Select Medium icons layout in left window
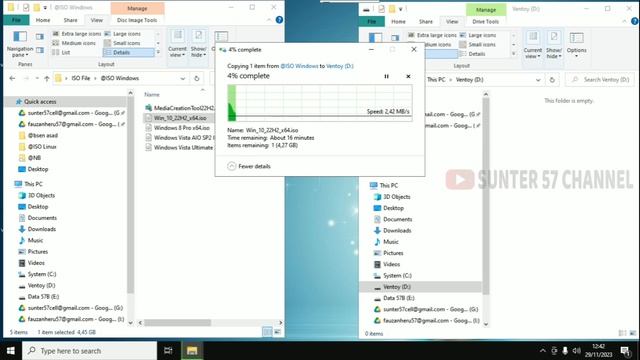Image resolution: width=640 pixels, height=360 pixels. click(x=74, y=43)
